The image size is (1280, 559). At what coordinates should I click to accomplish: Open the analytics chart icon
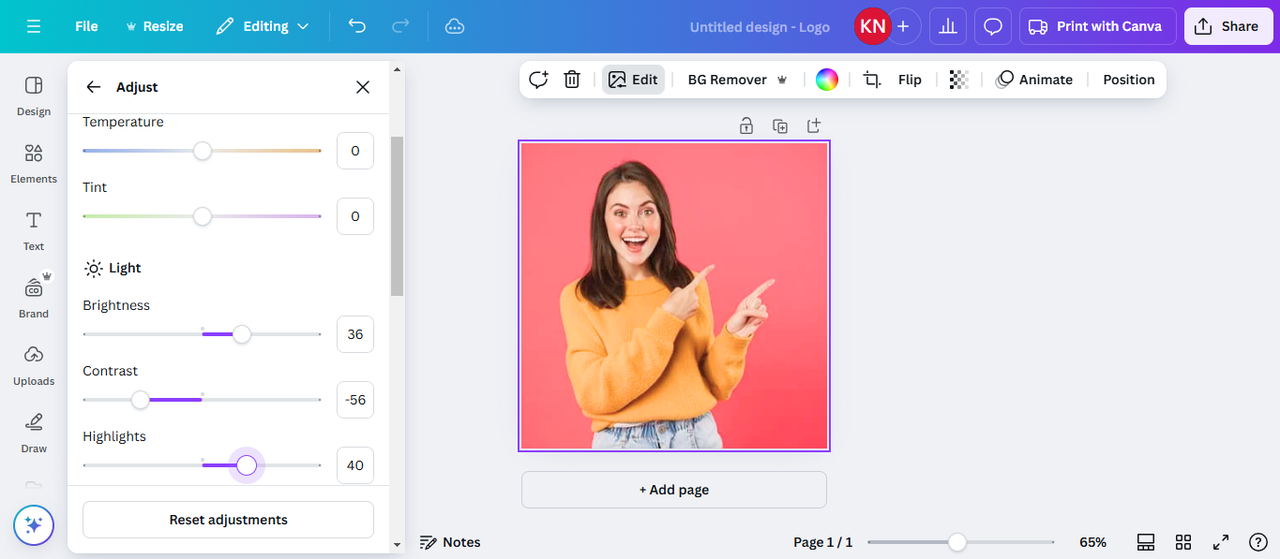[x=948, y=26]
